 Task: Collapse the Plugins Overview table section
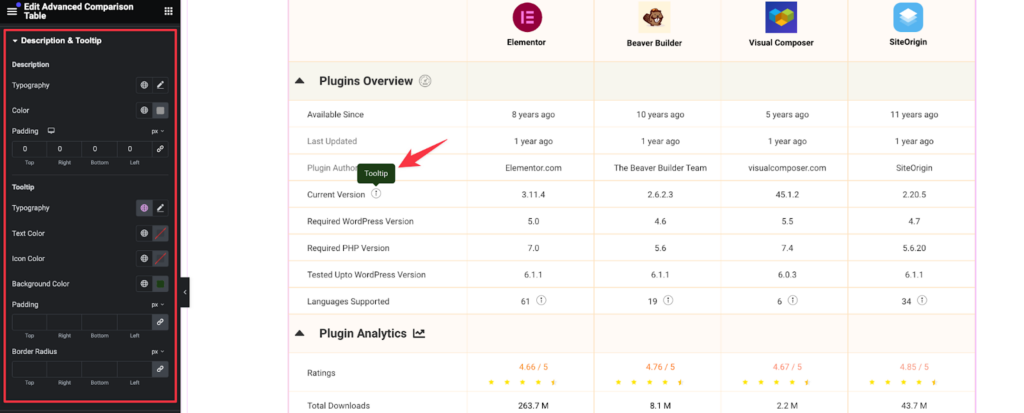click(x=299, y=81)
